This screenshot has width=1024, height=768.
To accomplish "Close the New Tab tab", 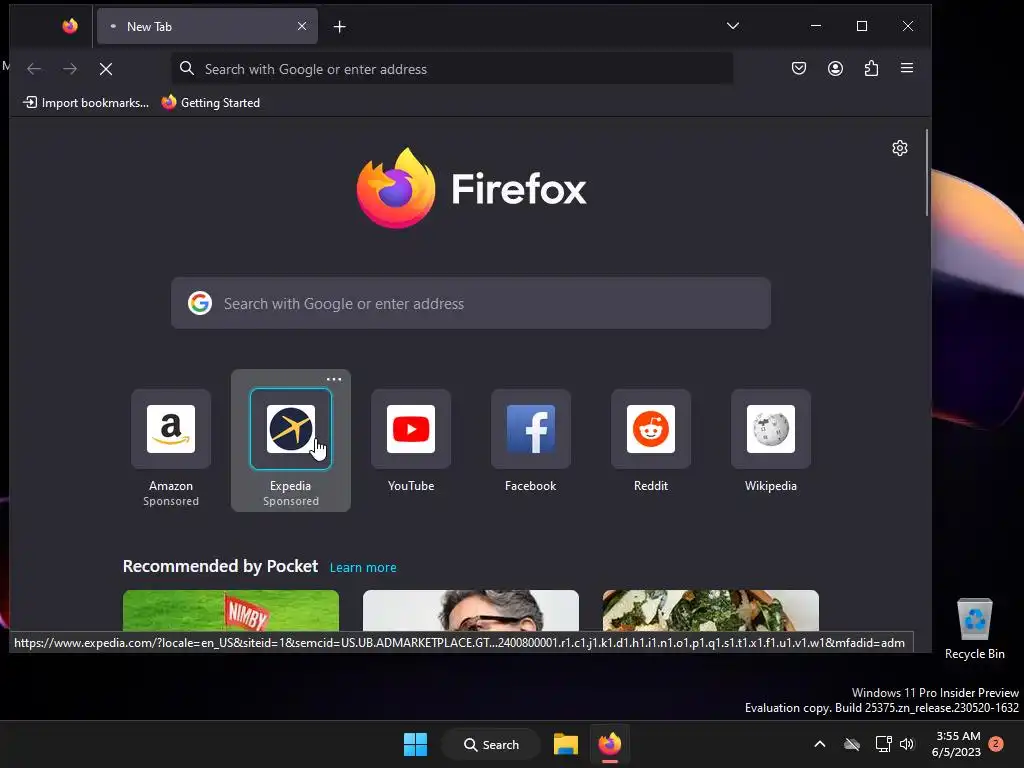I will click(302, 26).
